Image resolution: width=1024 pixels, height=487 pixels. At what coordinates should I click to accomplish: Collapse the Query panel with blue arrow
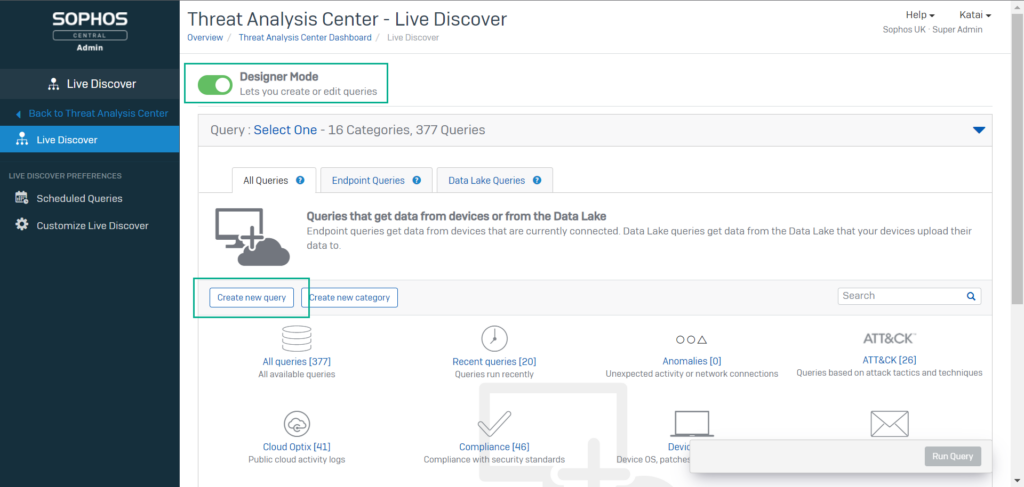[978, 130]
